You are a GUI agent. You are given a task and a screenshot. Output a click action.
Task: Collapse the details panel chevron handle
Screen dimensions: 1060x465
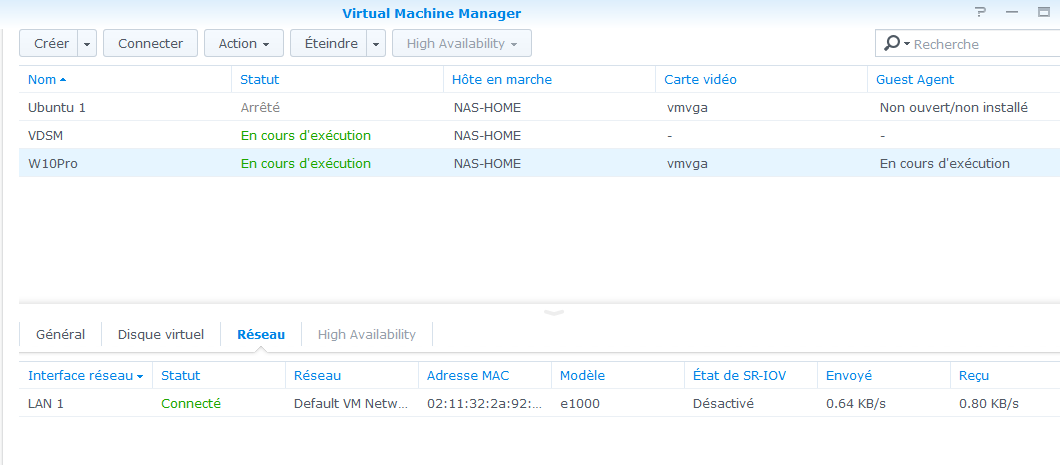point(554,313)
